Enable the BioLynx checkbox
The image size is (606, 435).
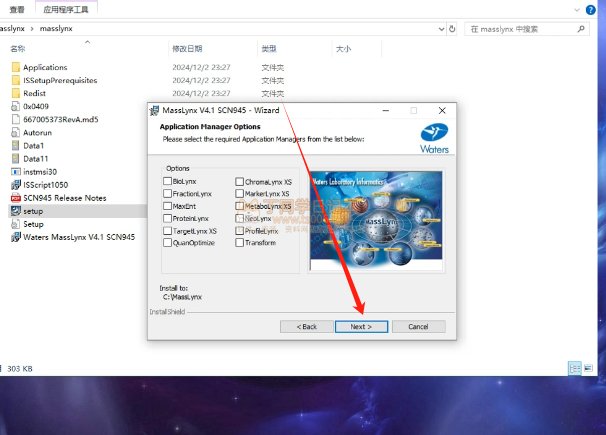tap(167, 181)
